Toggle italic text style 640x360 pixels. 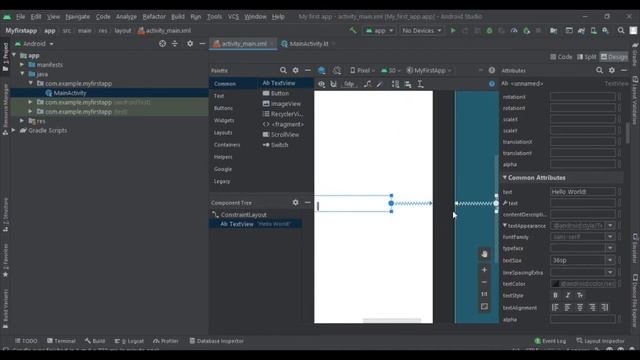point(567,295)
